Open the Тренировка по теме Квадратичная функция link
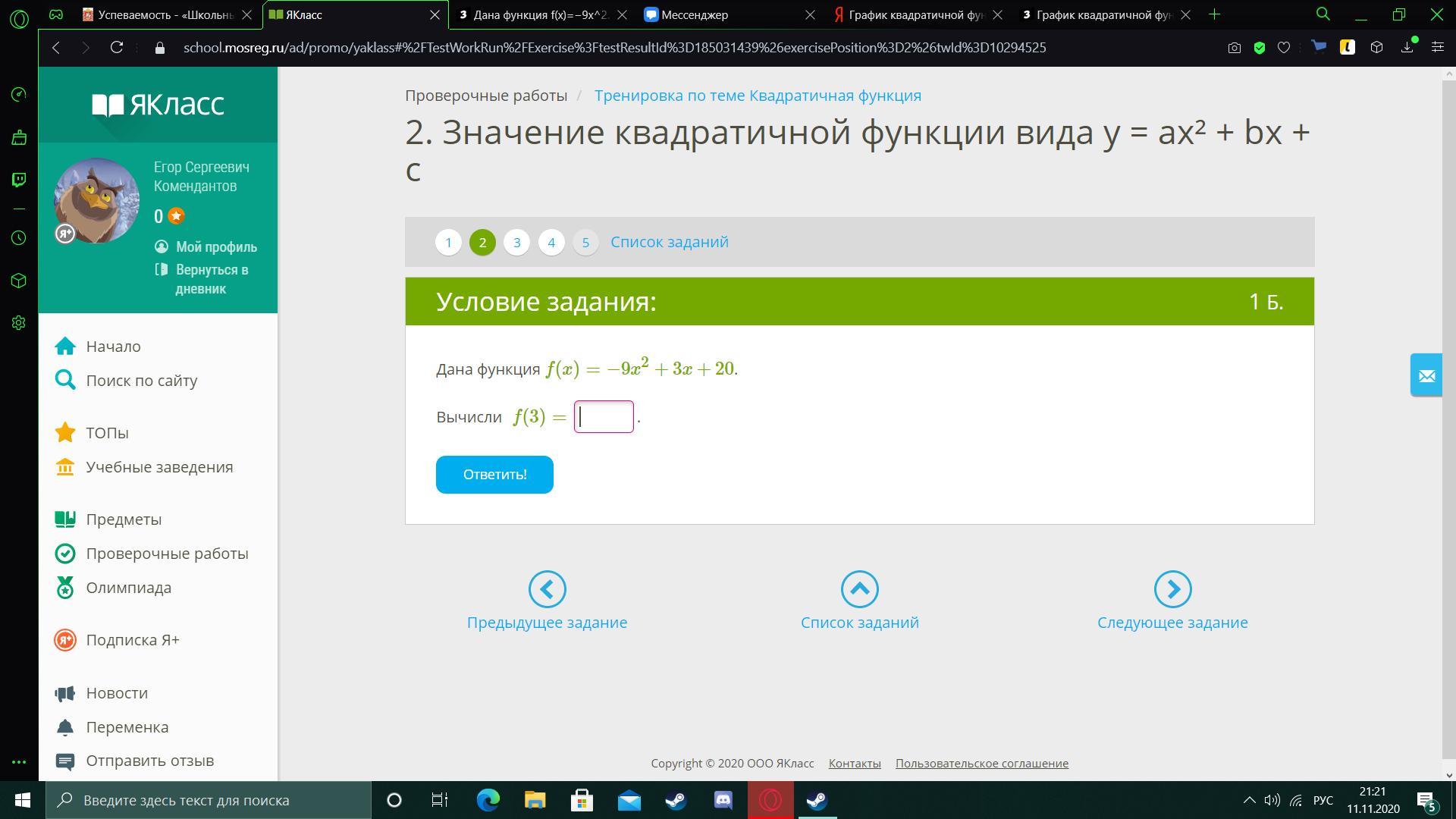 [x=758, y=96]
